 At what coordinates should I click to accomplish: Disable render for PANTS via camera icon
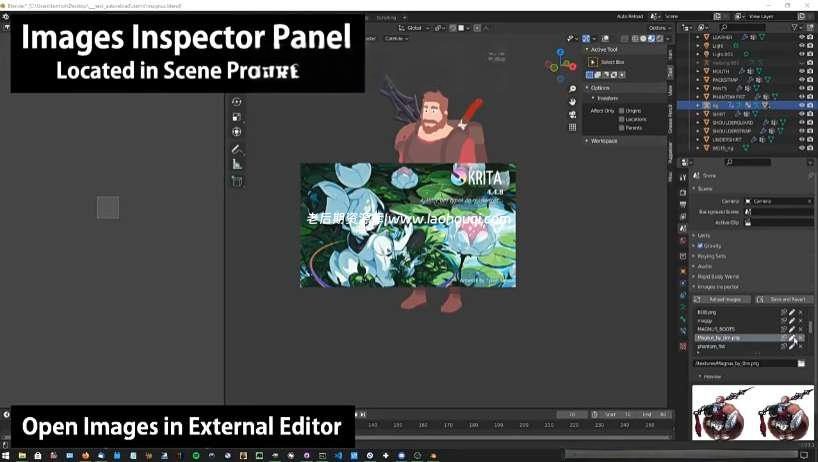810,89
